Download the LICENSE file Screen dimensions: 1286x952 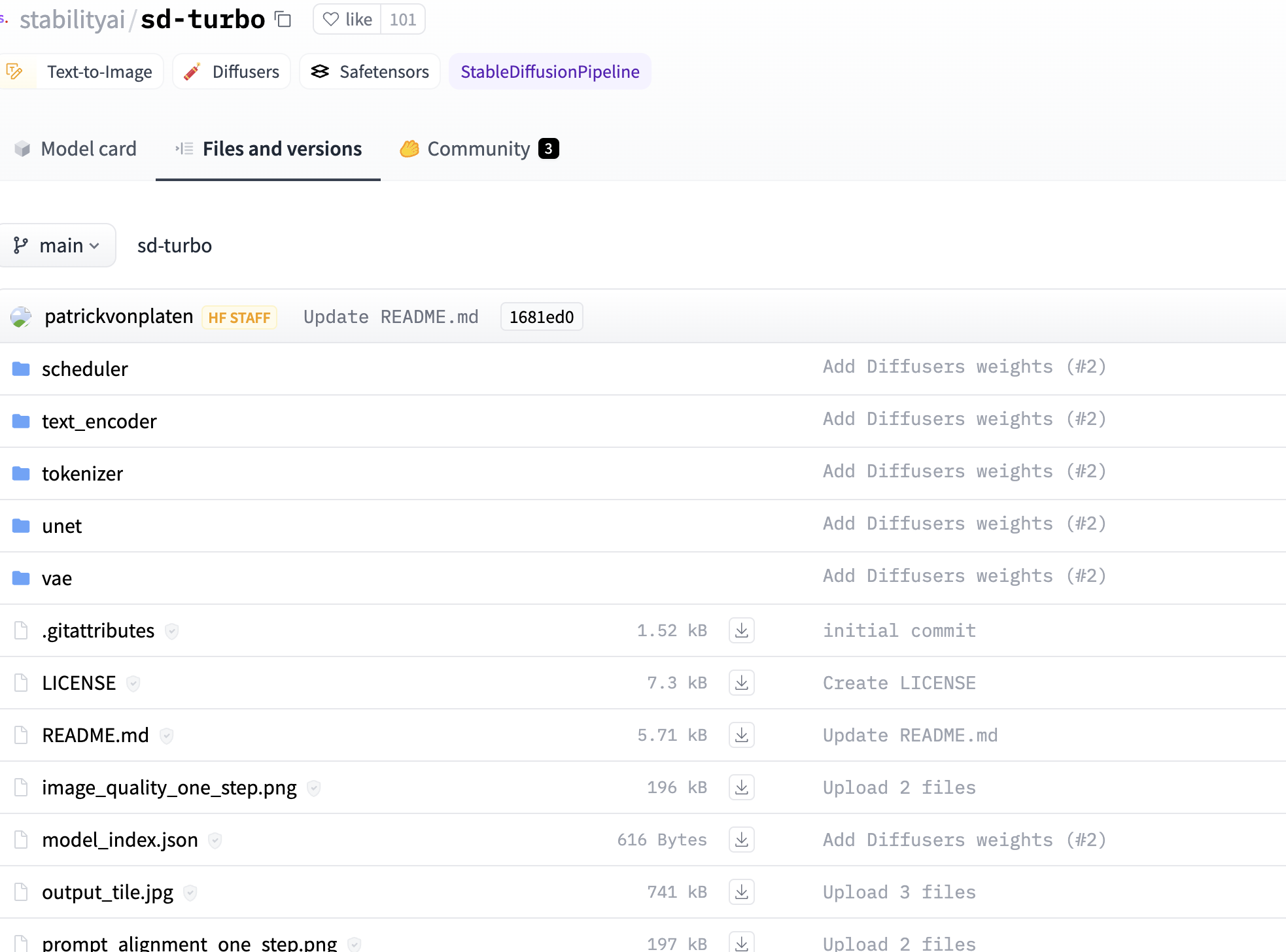[x=742, y=683]
